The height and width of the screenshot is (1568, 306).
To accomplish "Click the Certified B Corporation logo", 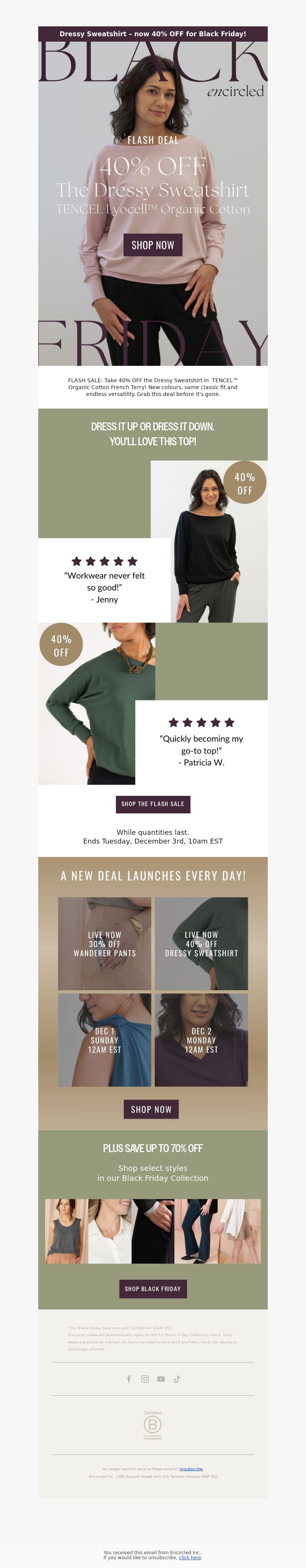I will 152,1424.
